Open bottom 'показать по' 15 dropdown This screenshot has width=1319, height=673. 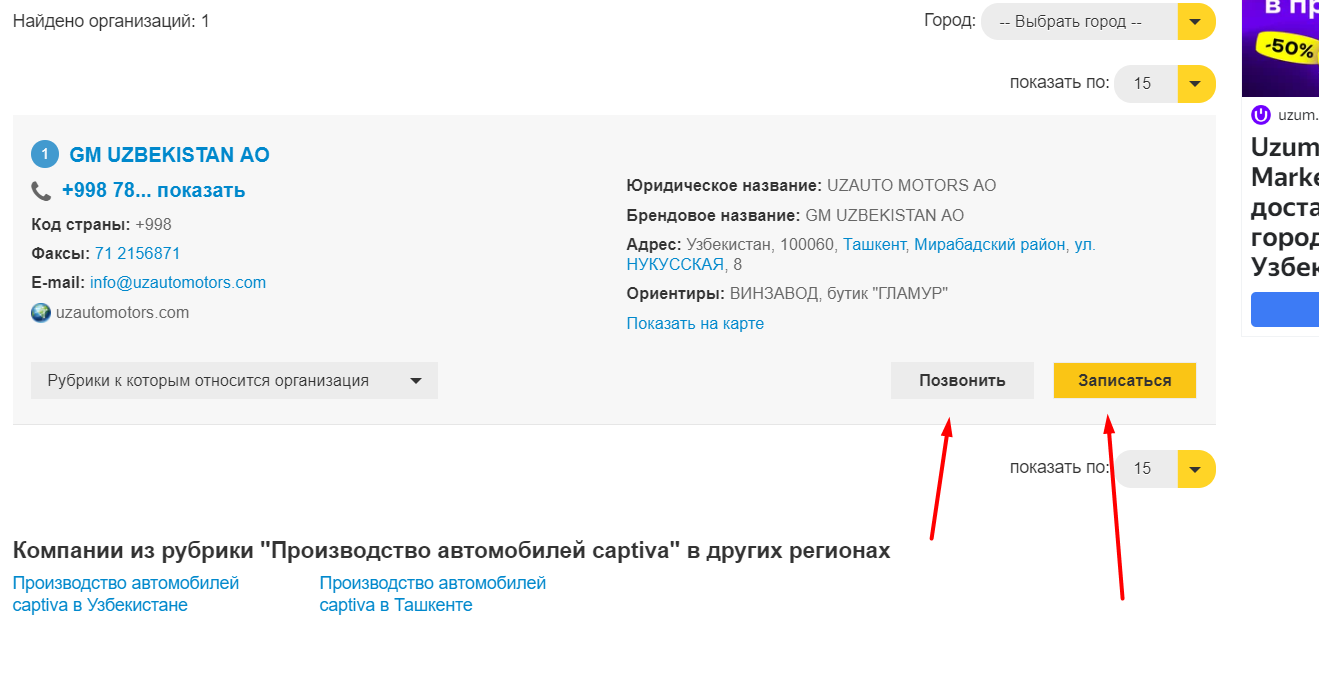[1165, 469]
